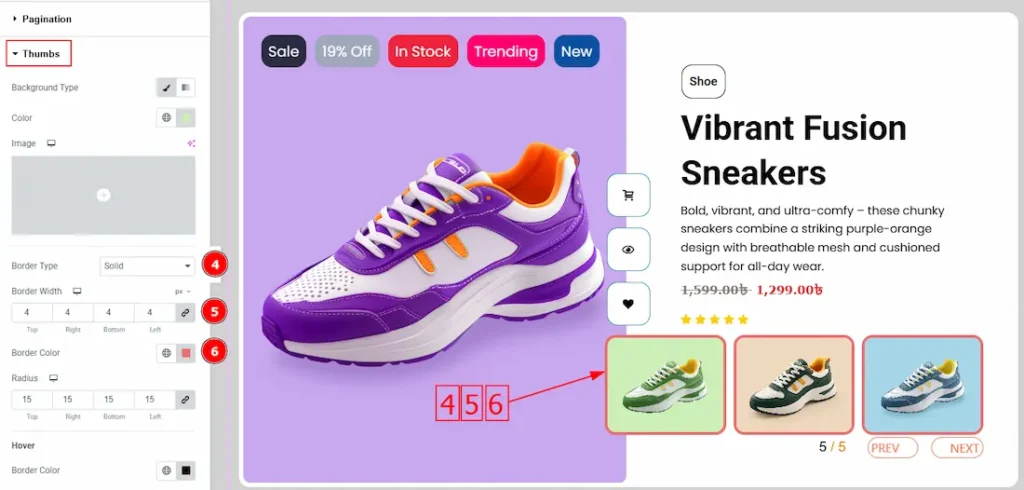Add image using the plus icon
The image size is (1024, 490).
pos(103,195)
